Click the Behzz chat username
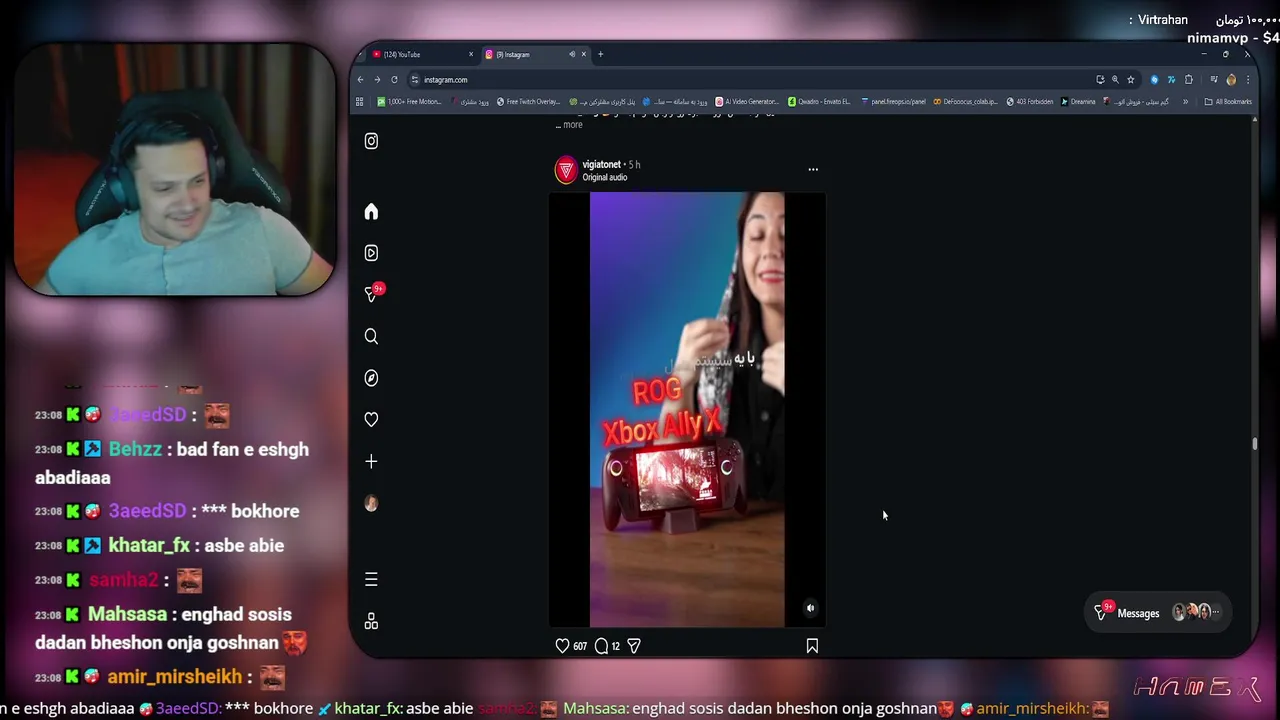 [x=135, y=449]
